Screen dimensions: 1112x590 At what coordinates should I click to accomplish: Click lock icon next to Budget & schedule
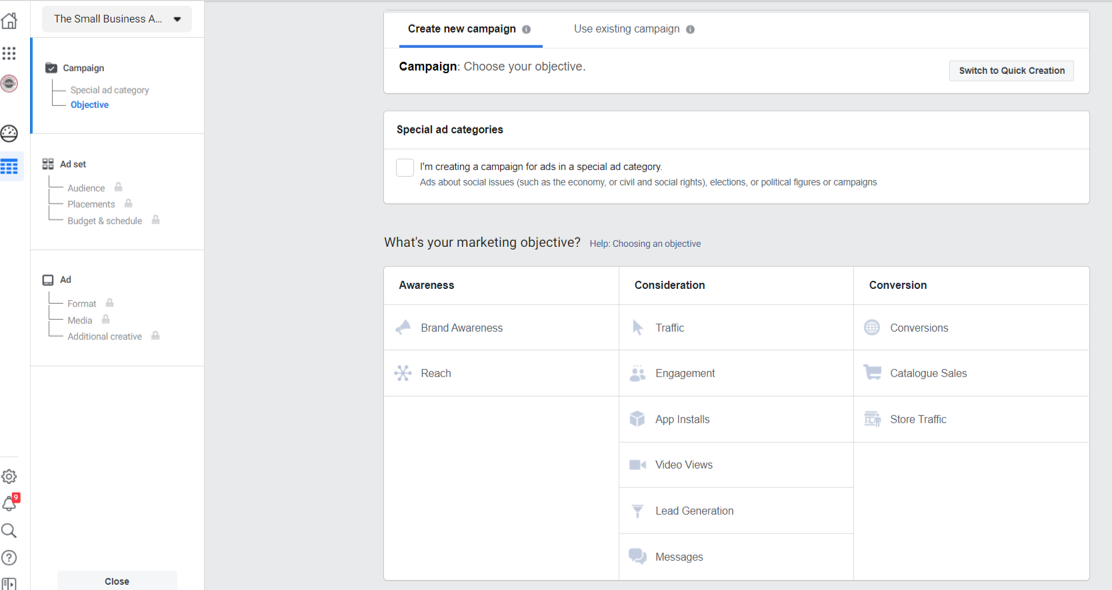coord(155,220)
